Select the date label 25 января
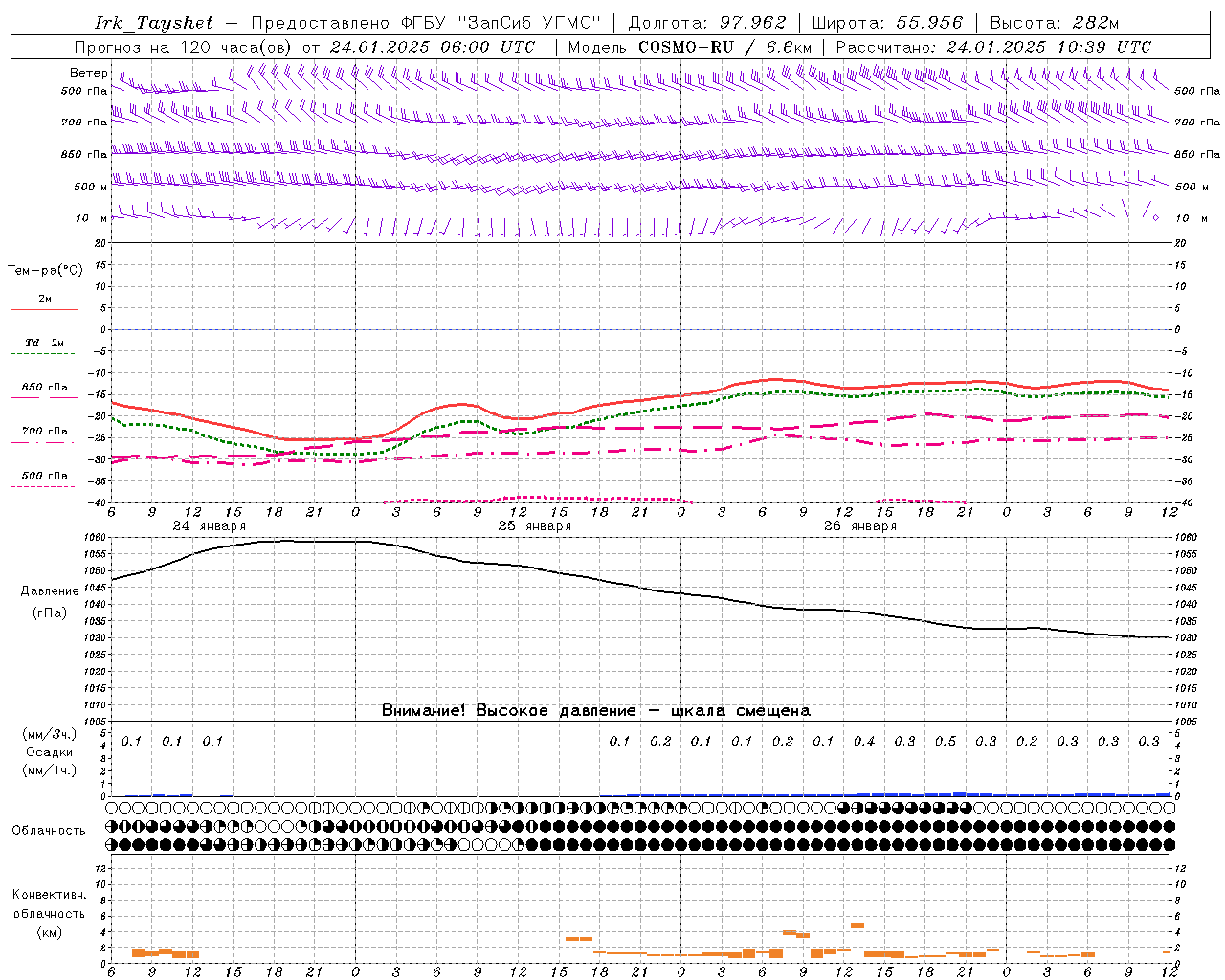1225x980 pixels. click(x=534, y=526)
